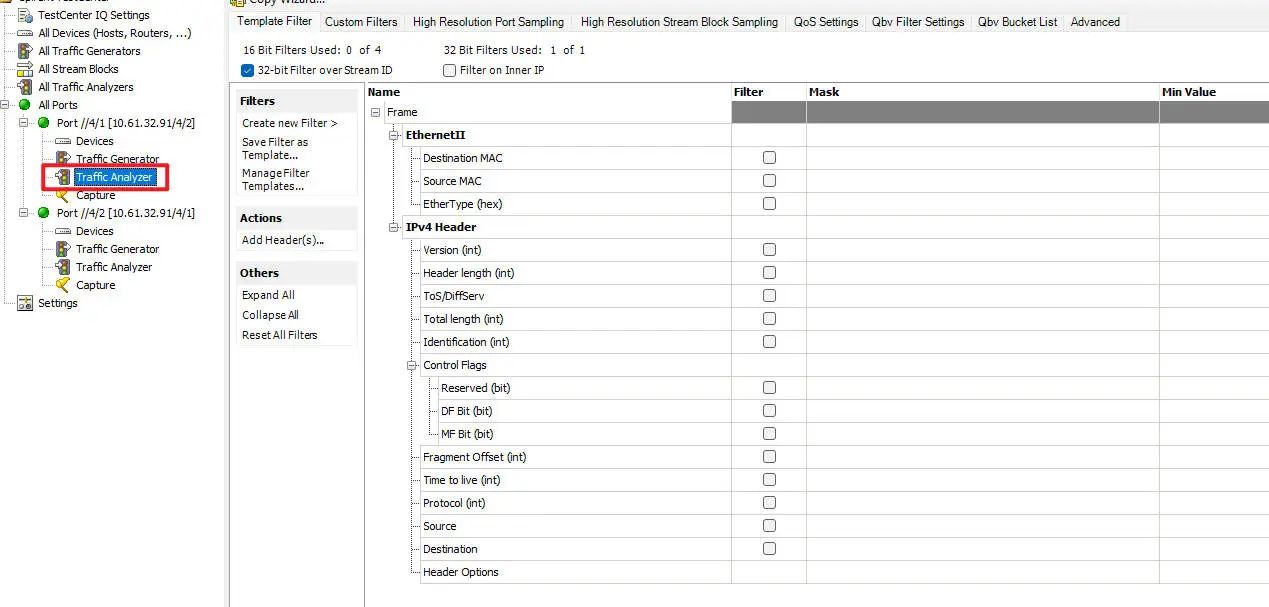
Task: Open the All Traffic Analyzers icon
Action: click(x=25, y=87)
